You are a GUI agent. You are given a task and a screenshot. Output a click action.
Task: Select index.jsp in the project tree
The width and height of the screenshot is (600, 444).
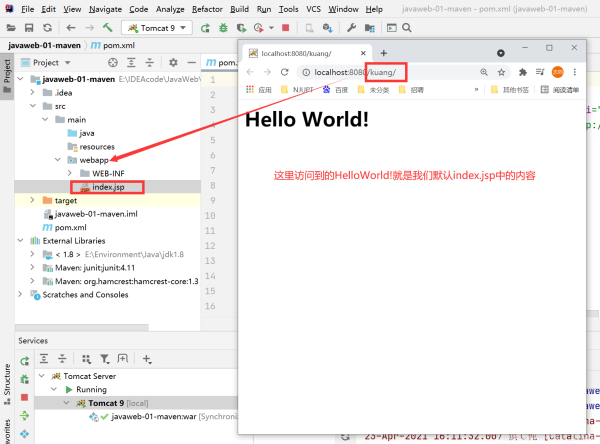click(107, 186)
